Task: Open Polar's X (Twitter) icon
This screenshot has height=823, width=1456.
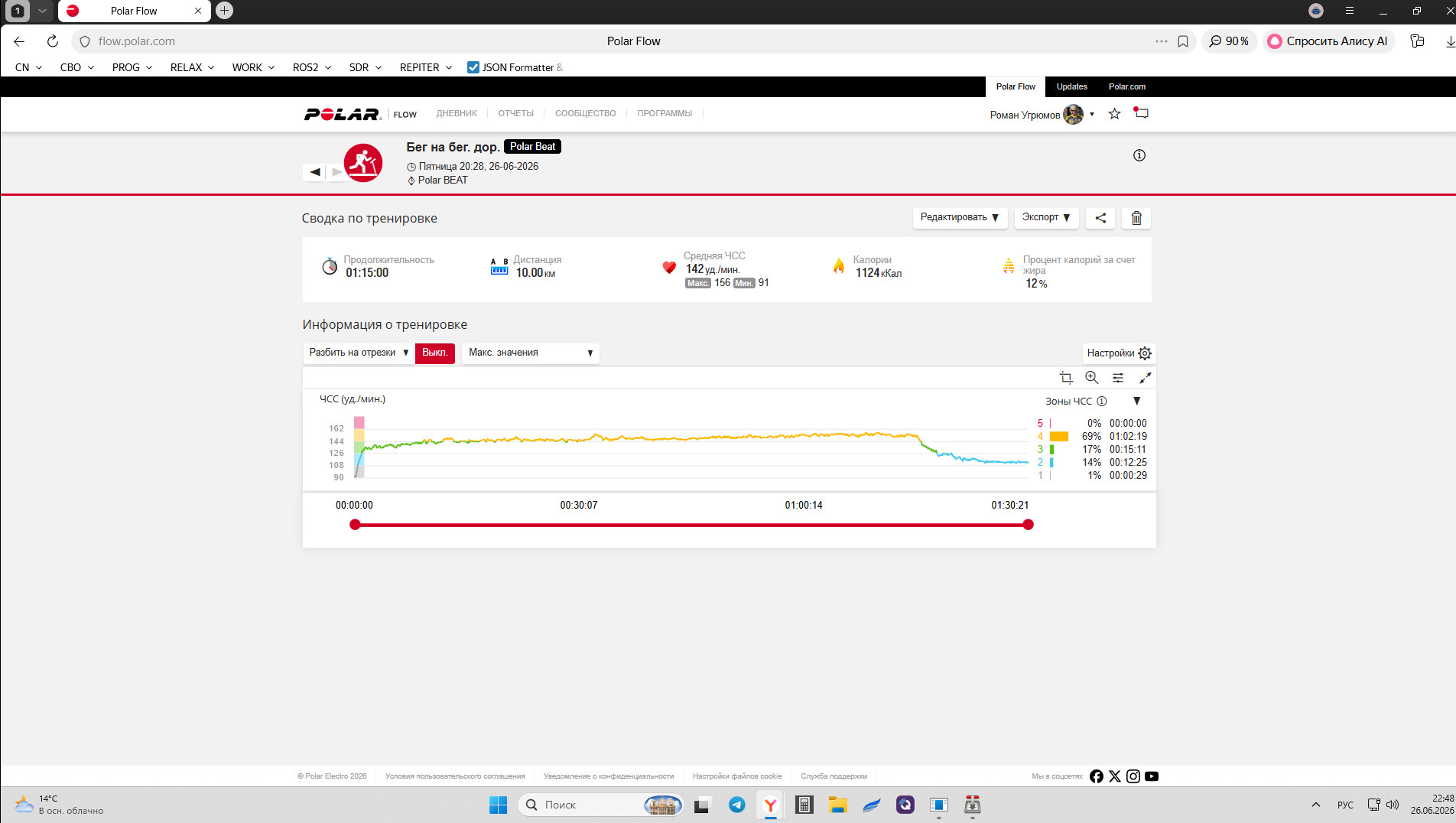Action: coord(1115,776)
